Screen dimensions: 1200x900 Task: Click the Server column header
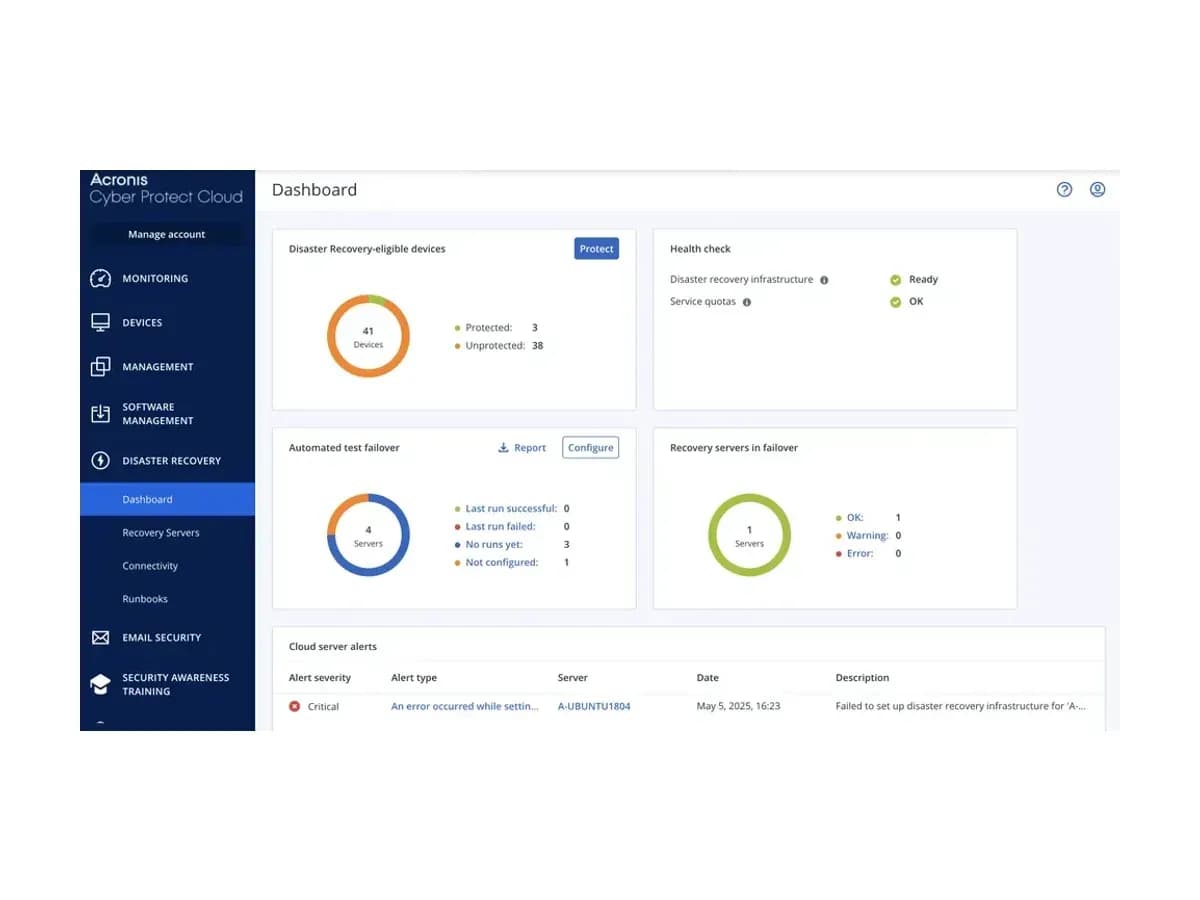click(x=572, y=678)
